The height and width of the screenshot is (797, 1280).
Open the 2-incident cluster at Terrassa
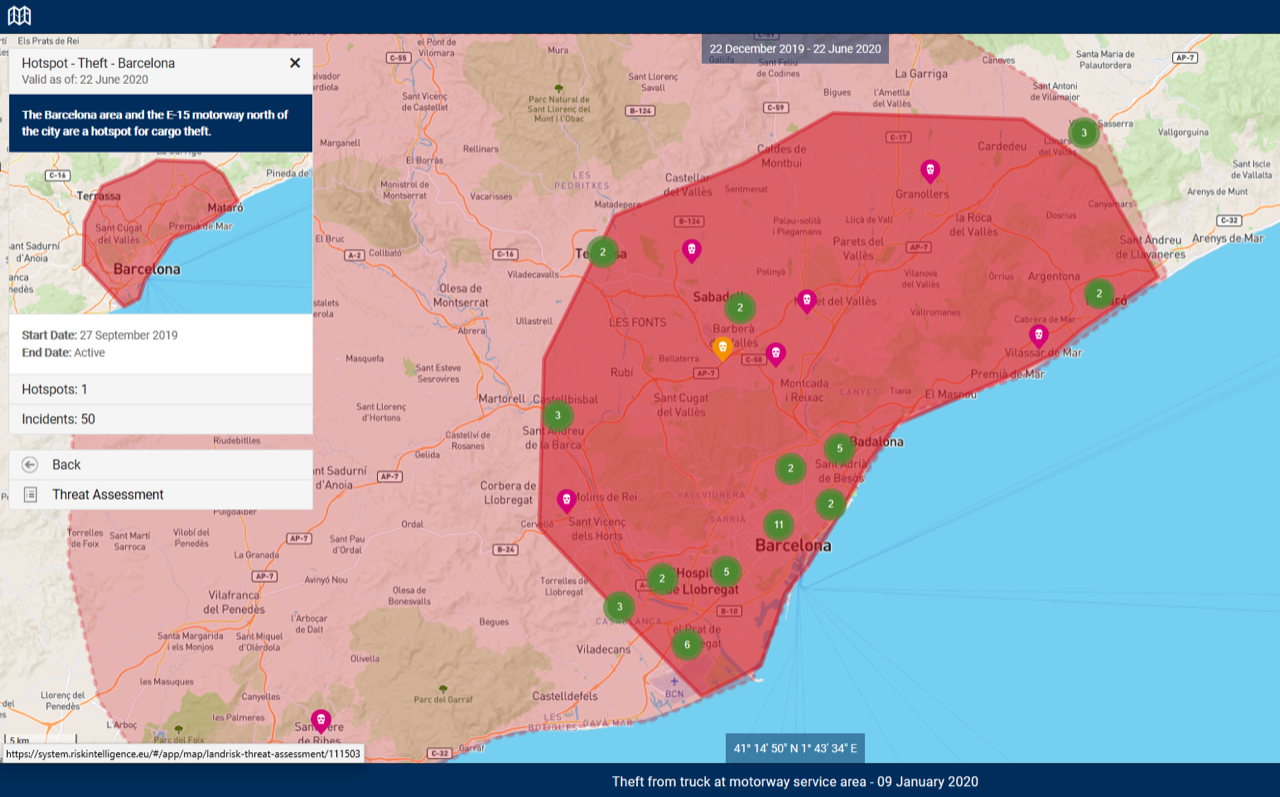click(x=602, y=252)
